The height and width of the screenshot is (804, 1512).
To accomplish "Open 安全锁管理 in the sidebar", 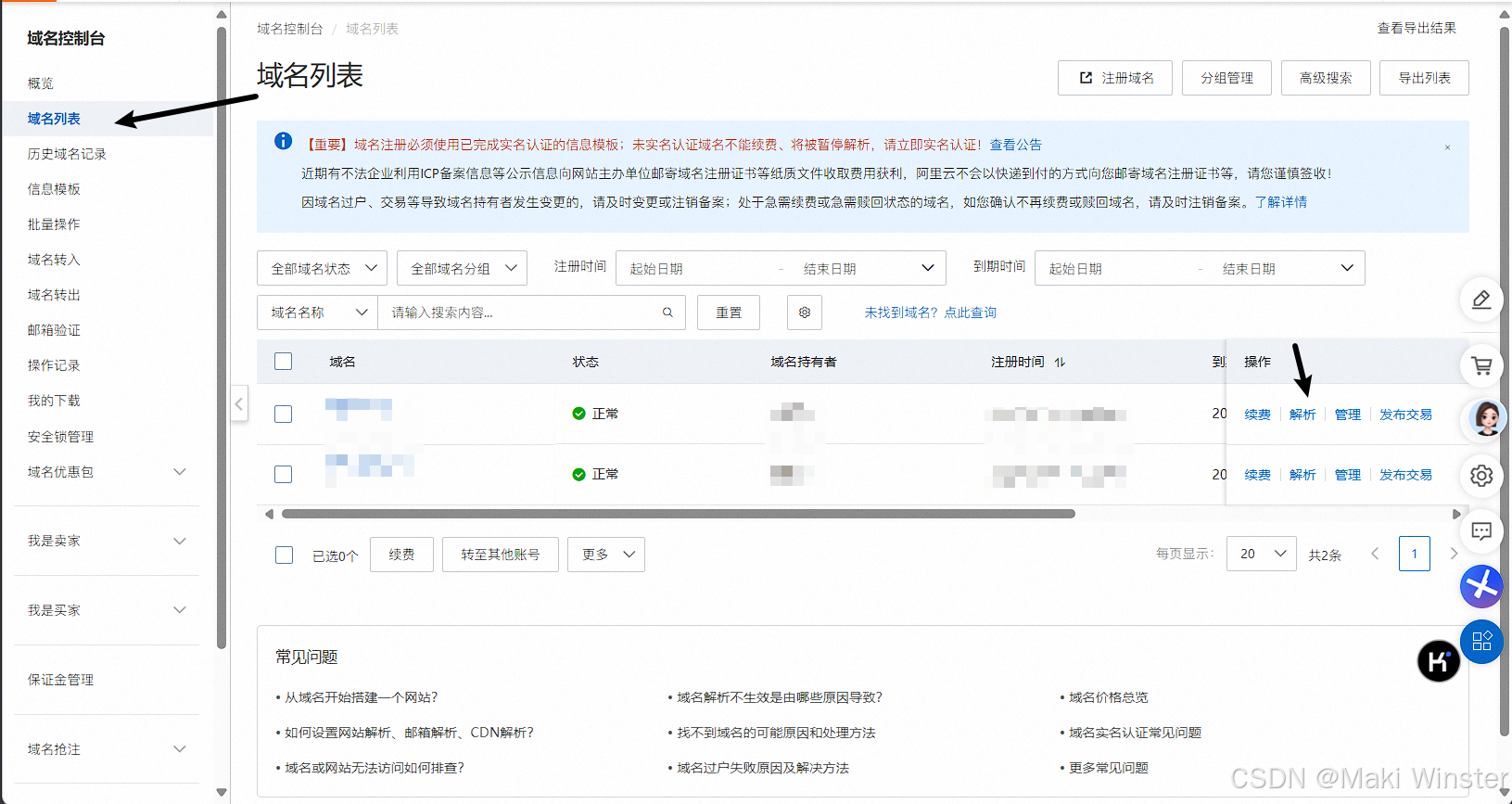I will 60,437.
